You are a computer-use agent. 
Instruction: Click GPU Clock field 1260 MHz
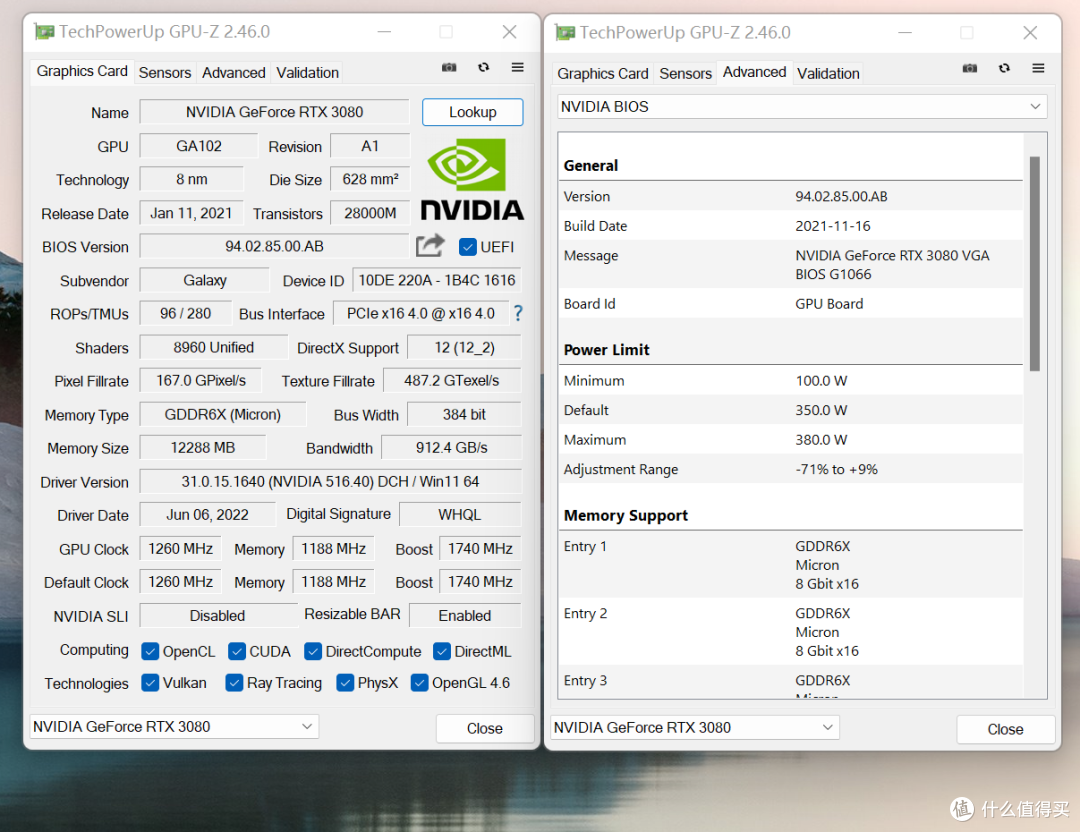coord(180,548)
